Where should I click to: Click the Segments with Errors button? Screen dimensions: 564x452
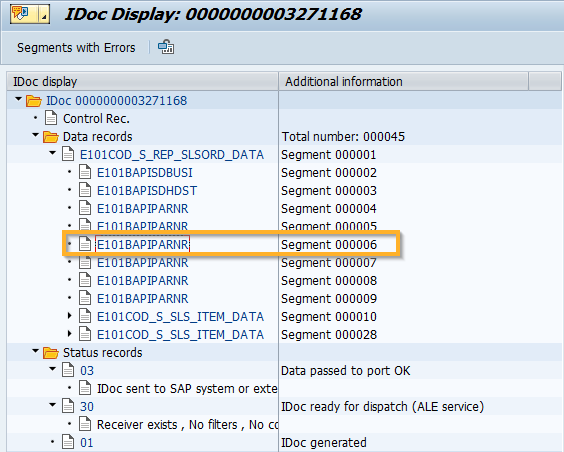tap(76, 47)
